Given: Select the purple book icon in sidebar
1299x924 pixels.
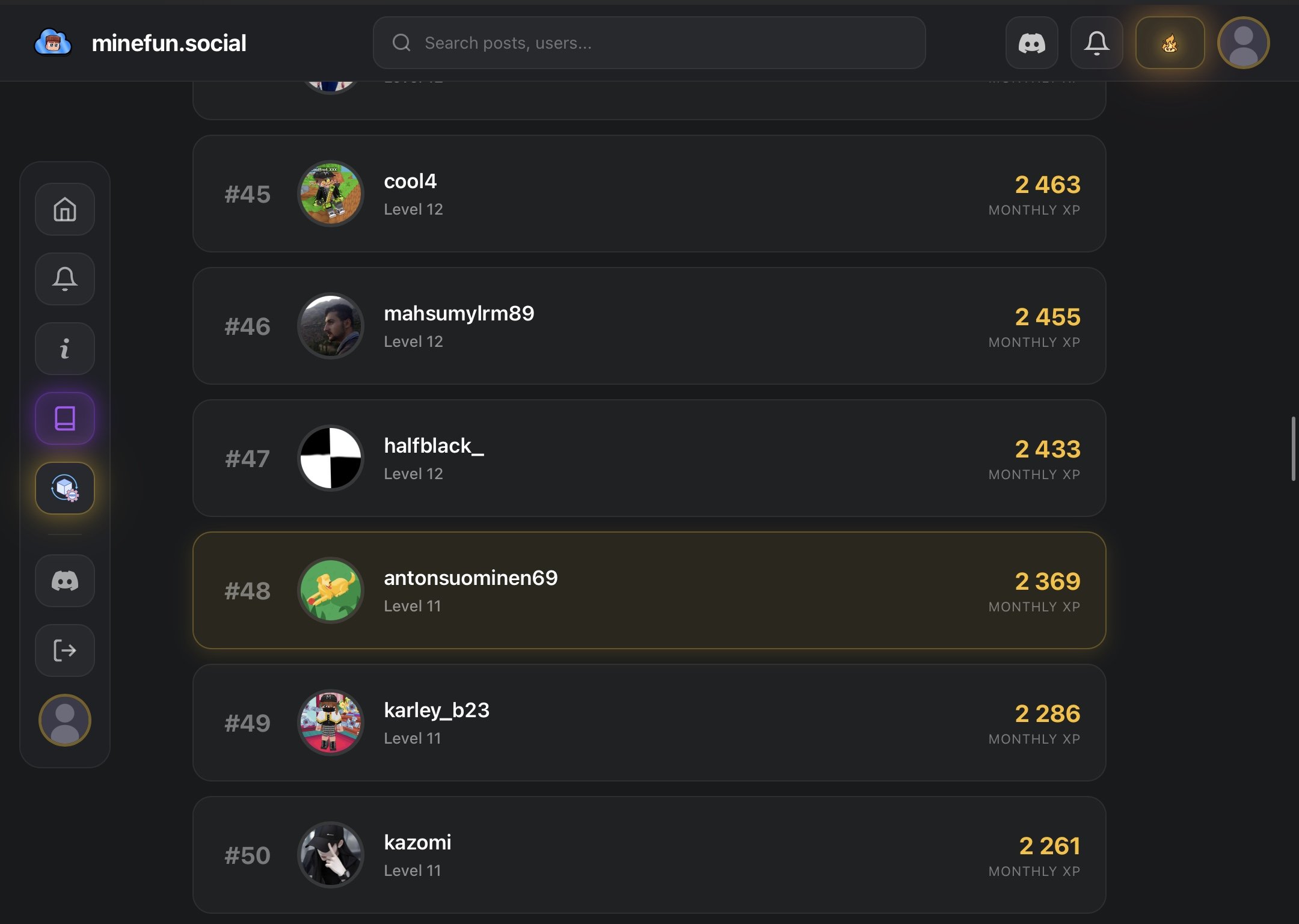Looking at the screenshot, I should [65, 418].
